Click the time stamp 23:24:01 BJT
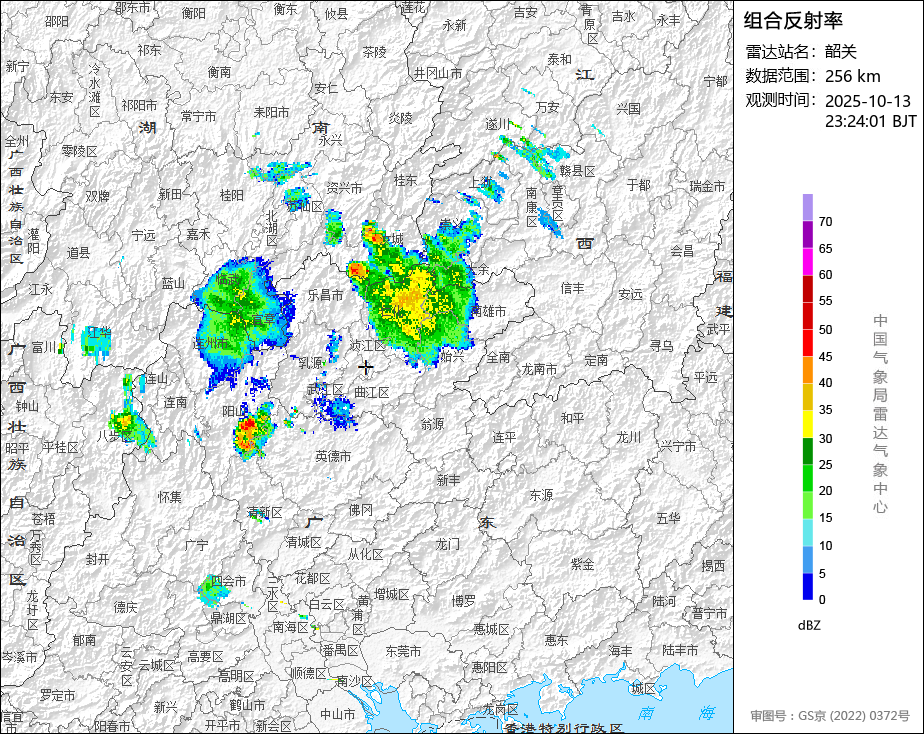 [870, 121]
